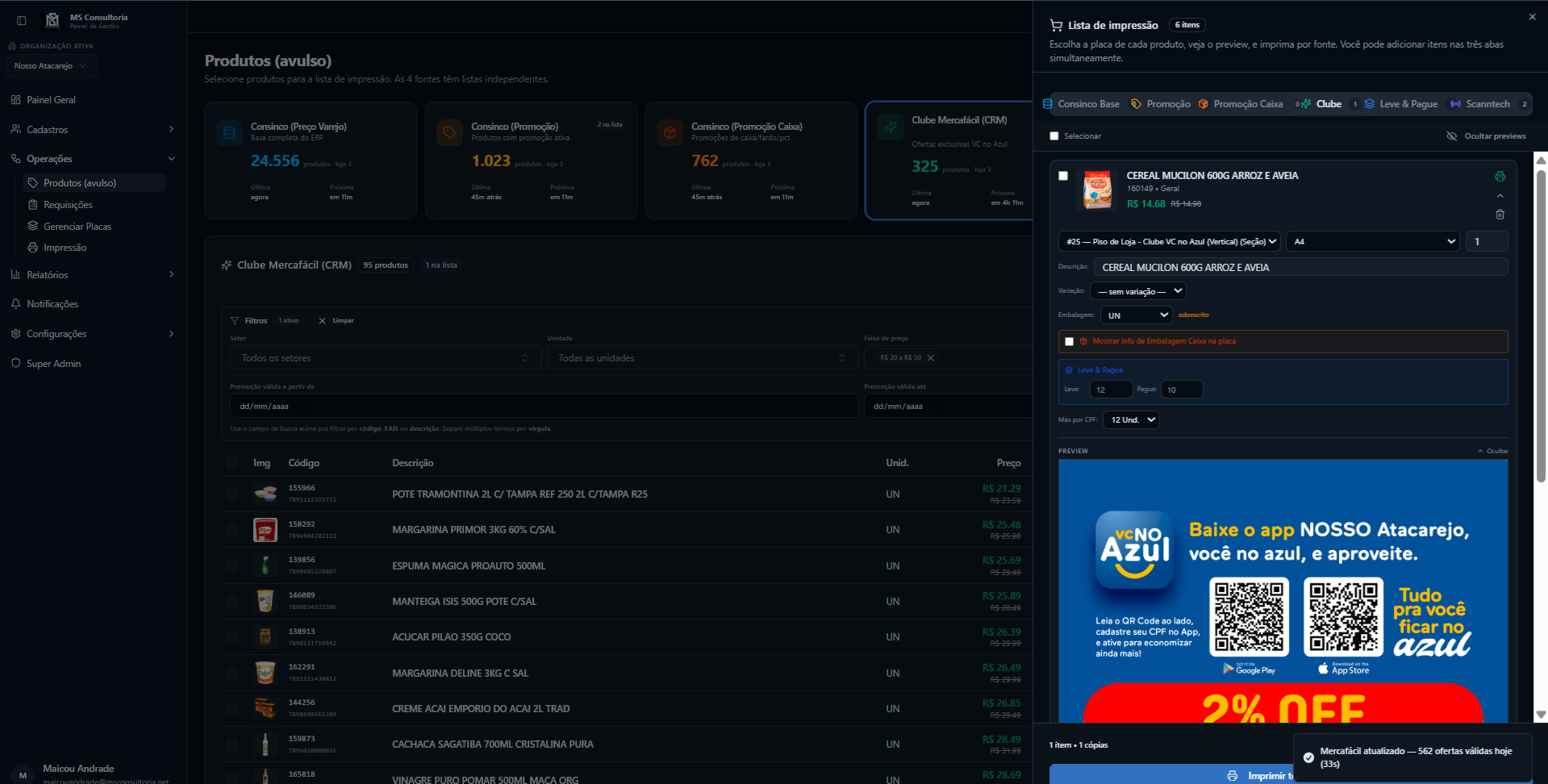Collapse the Operações menu section
The image size is (1548, 784).
93,159
